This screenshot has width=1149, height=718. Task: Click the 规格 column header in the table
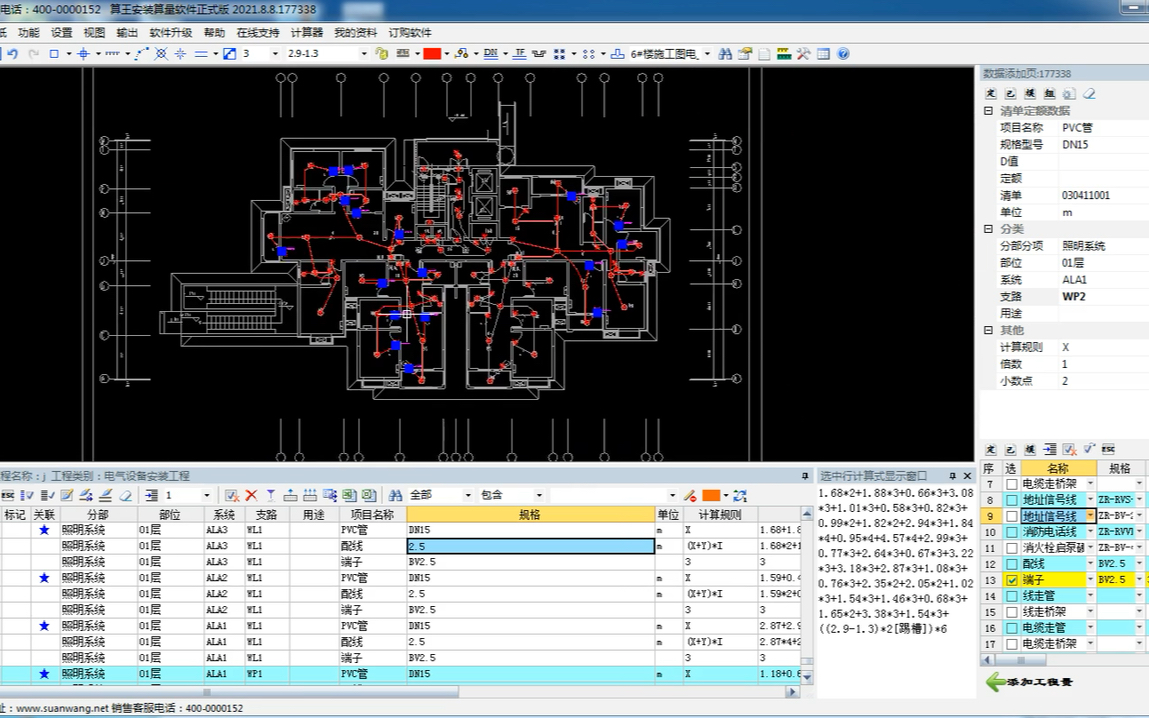coord(530,514)
